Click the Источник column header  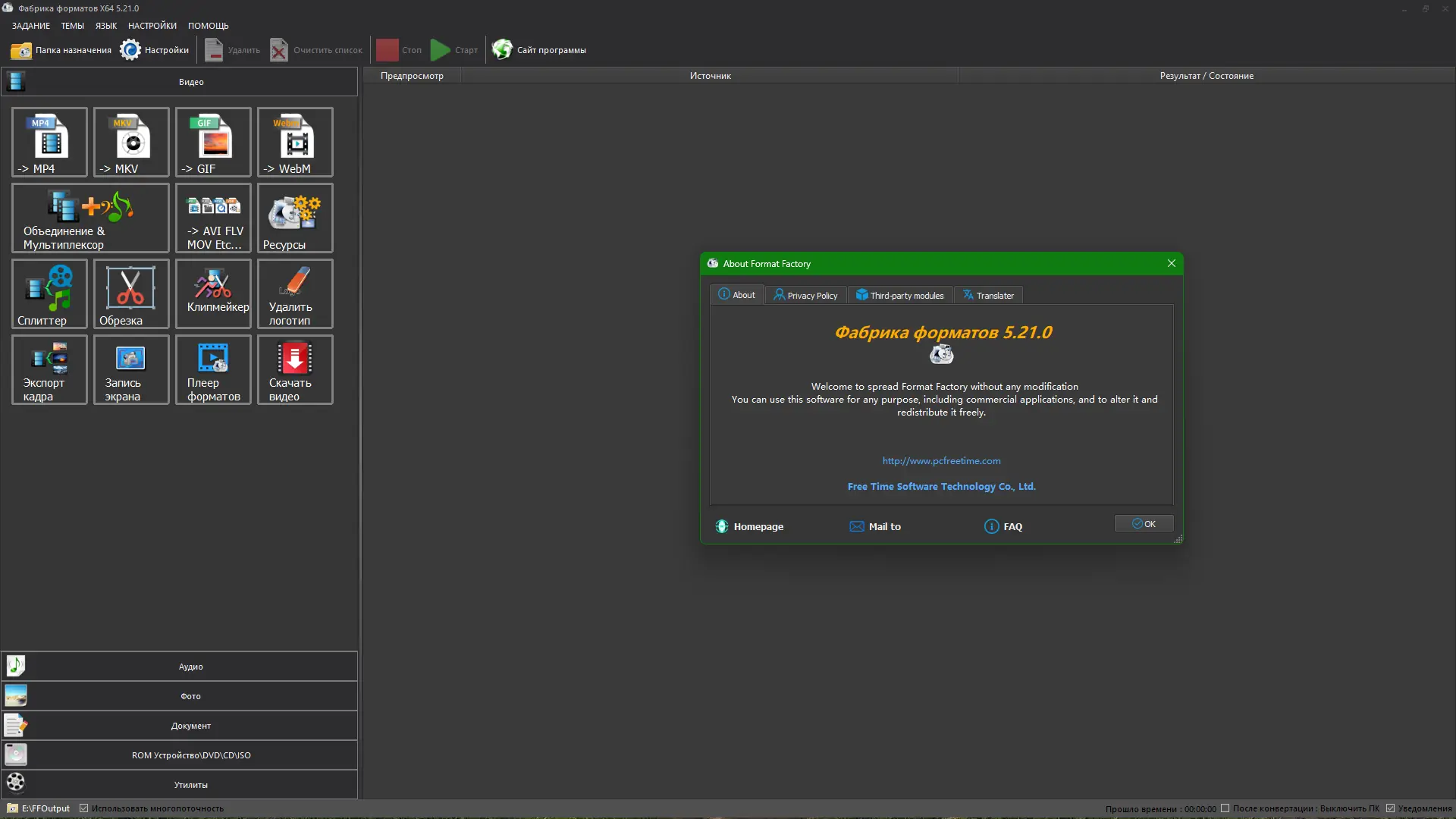[710, 76]
